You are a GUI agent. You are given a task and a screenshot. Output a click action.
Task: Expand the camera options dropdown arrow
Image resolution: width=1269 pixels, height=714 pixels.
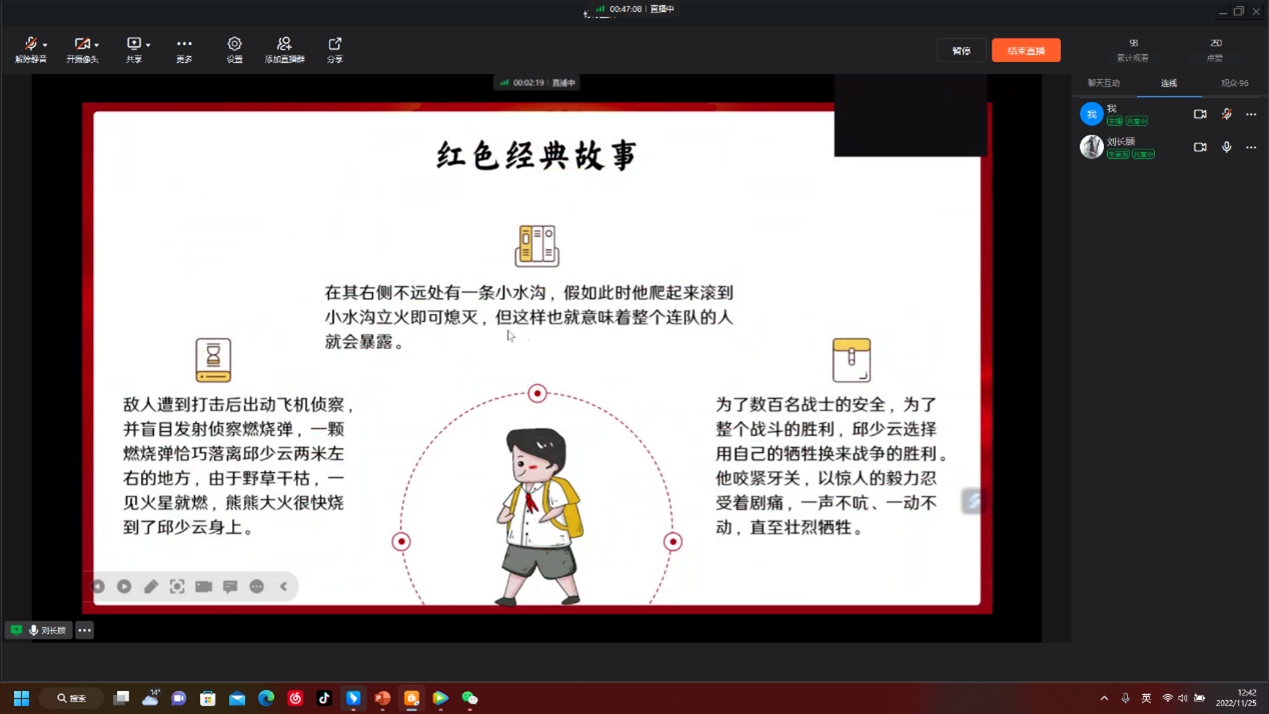point(97,45)
